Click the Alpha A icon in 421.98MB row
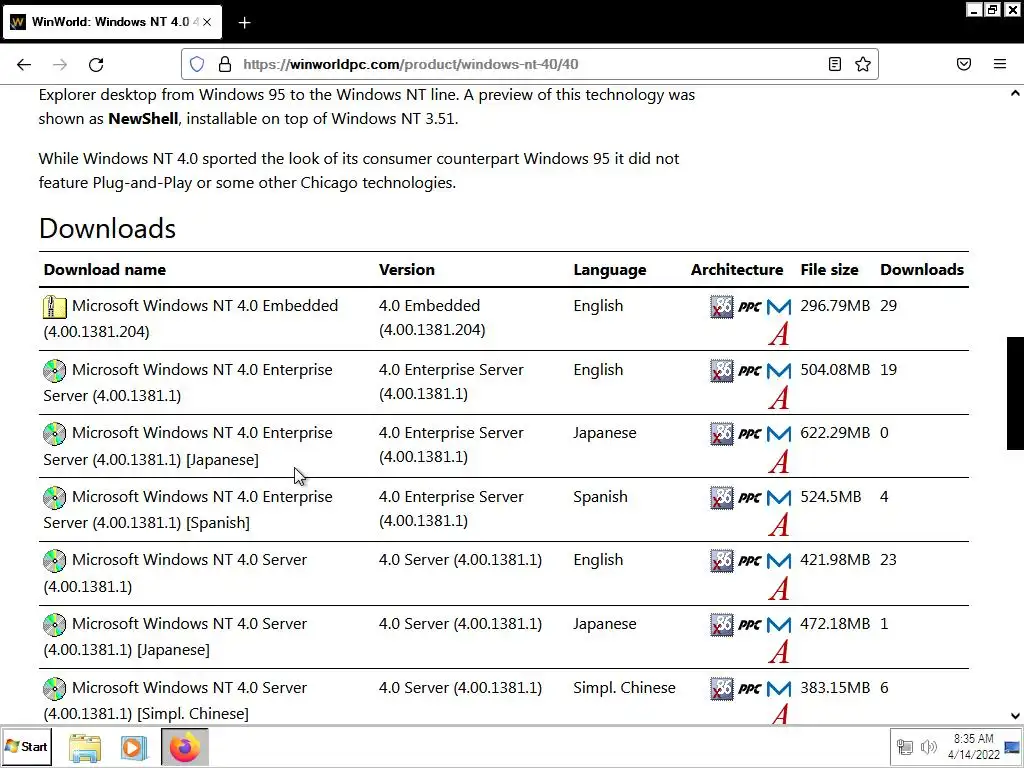The height and width of the screenshot is (768, 1024). [778, 588]
